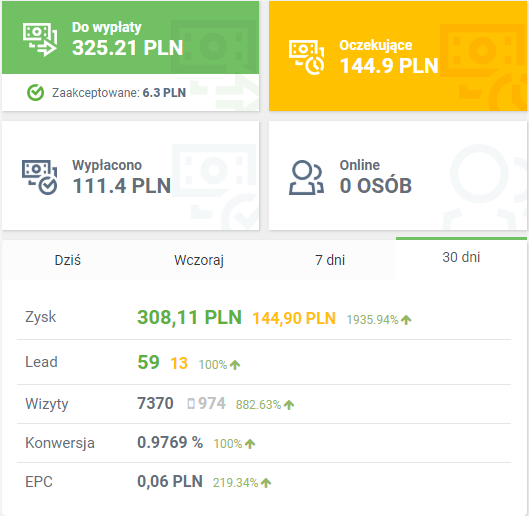
Task: Click the green 59 leads value
Action: click(x=148, y=362)
